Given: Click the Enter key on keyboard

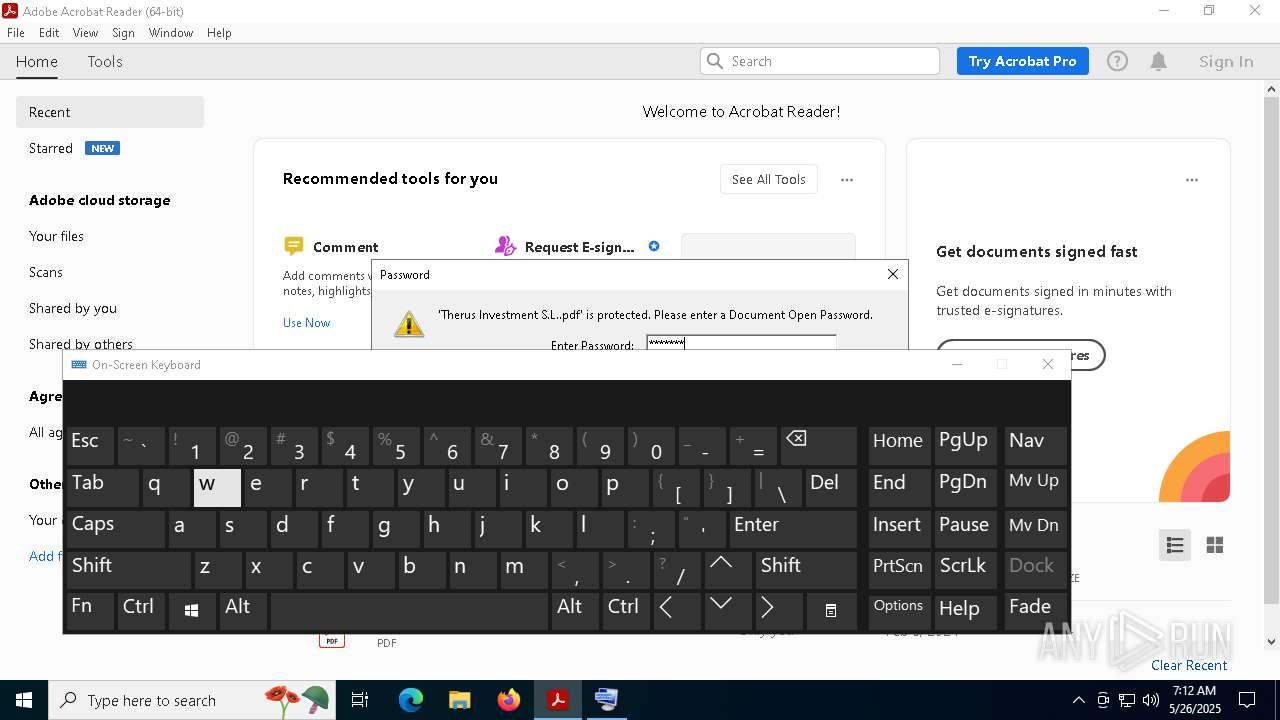Looking at the screenshot, I should [x=793, y=529].
